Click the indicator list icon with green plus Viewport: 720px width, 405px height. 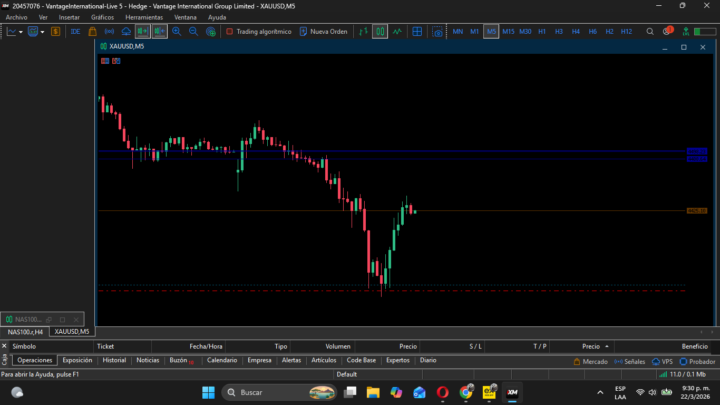(211, 32)
